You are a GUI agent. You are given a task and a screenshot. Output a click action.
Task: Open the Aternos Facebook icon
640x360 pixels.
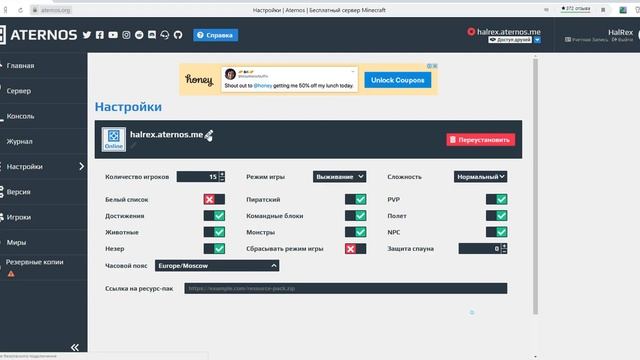(100, 35)
